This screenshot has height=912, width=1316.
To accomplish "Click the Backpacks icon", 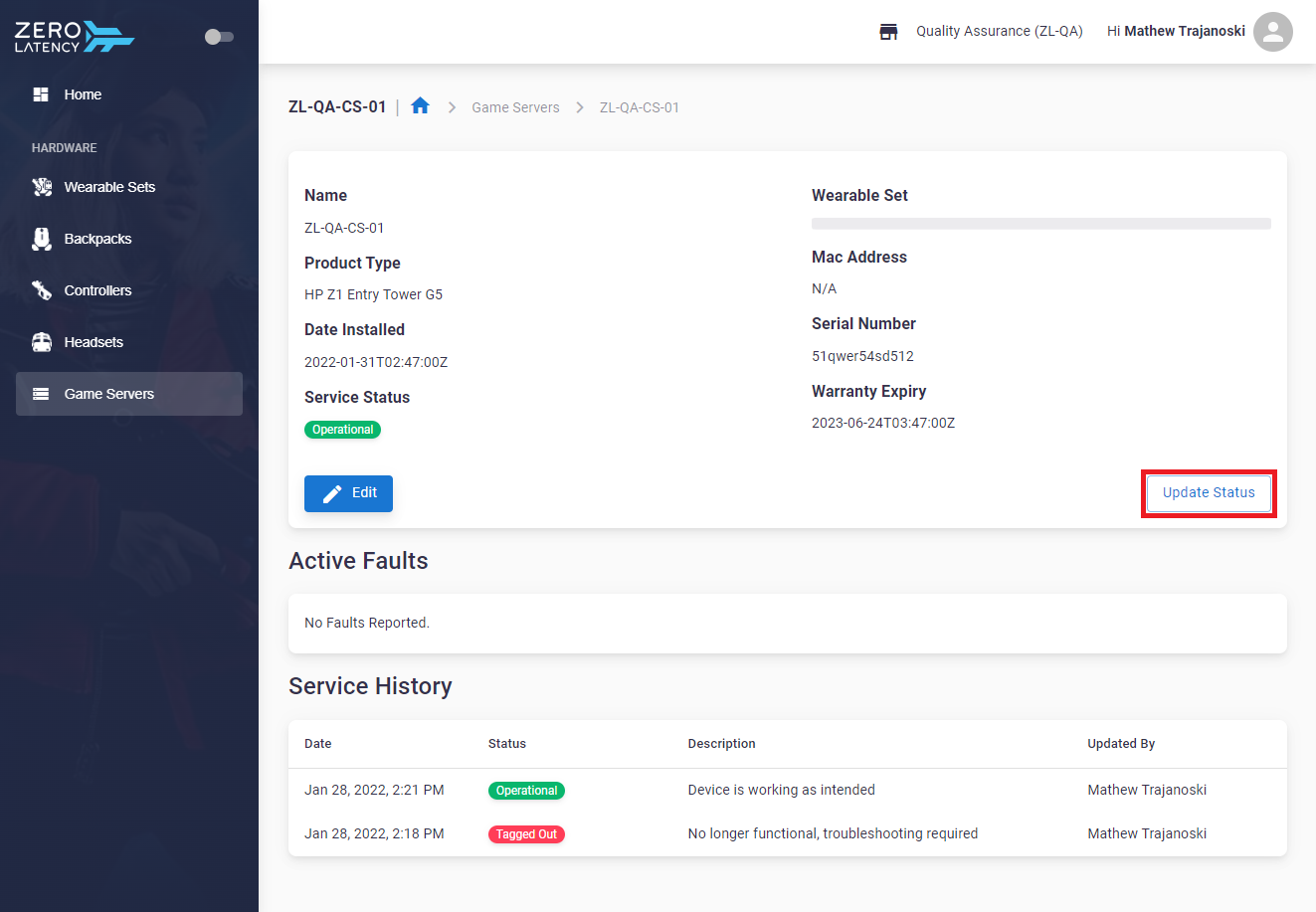I will pos(42,239).
